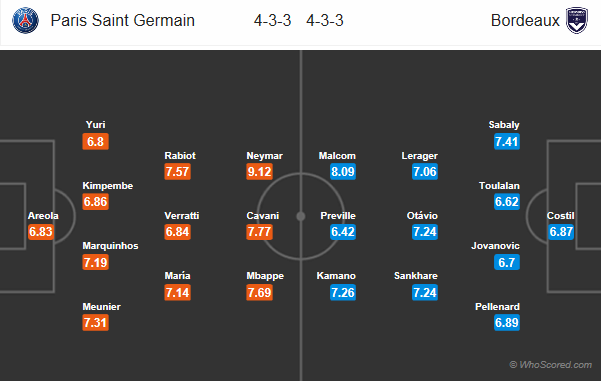Click the WhoScored.com watermark
The image size is (601, 381).
[x=550, y=365]
